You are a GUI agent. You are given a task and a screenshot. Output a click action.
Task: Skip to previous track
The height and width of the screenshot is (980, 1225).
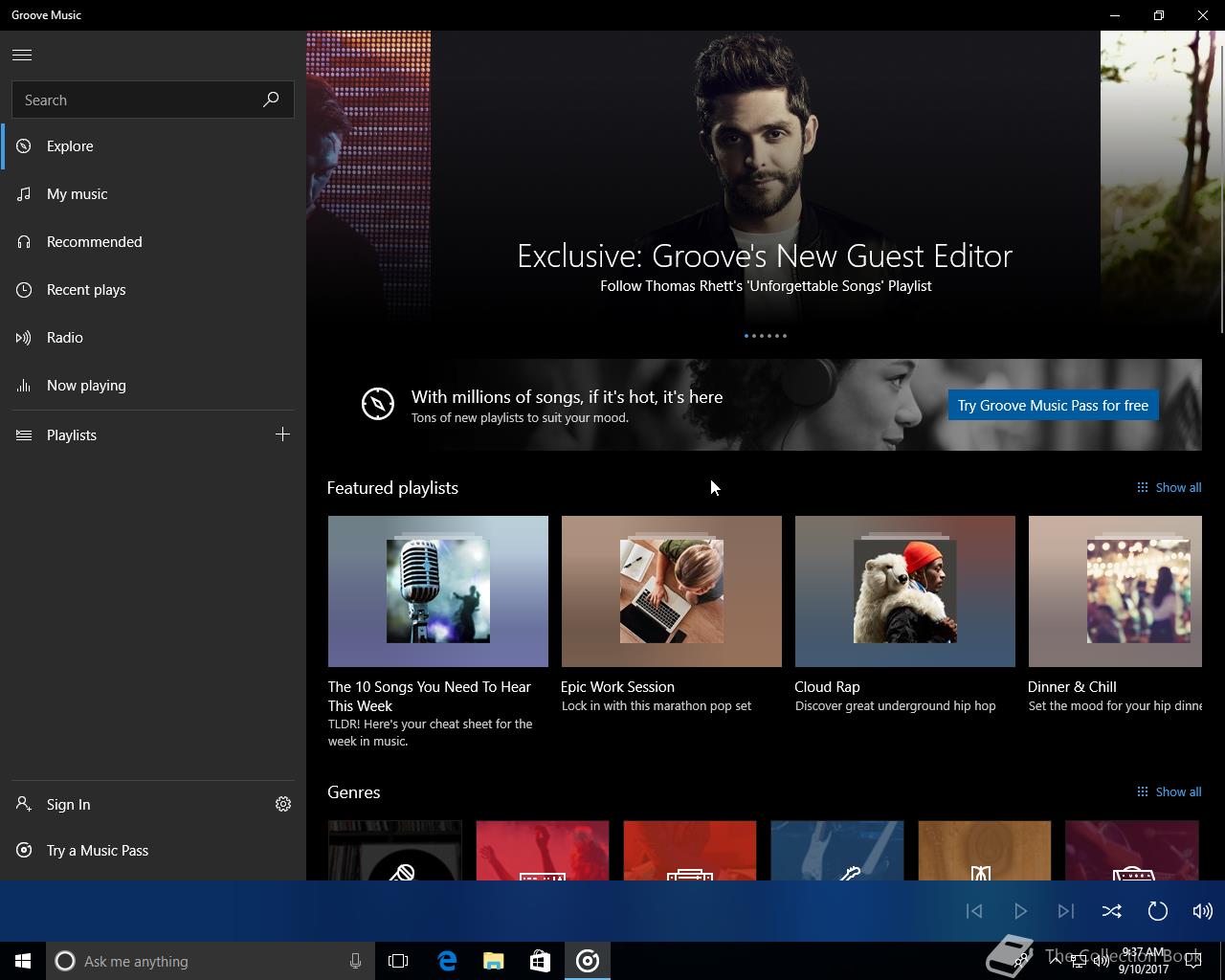click(x=974, y=911)
